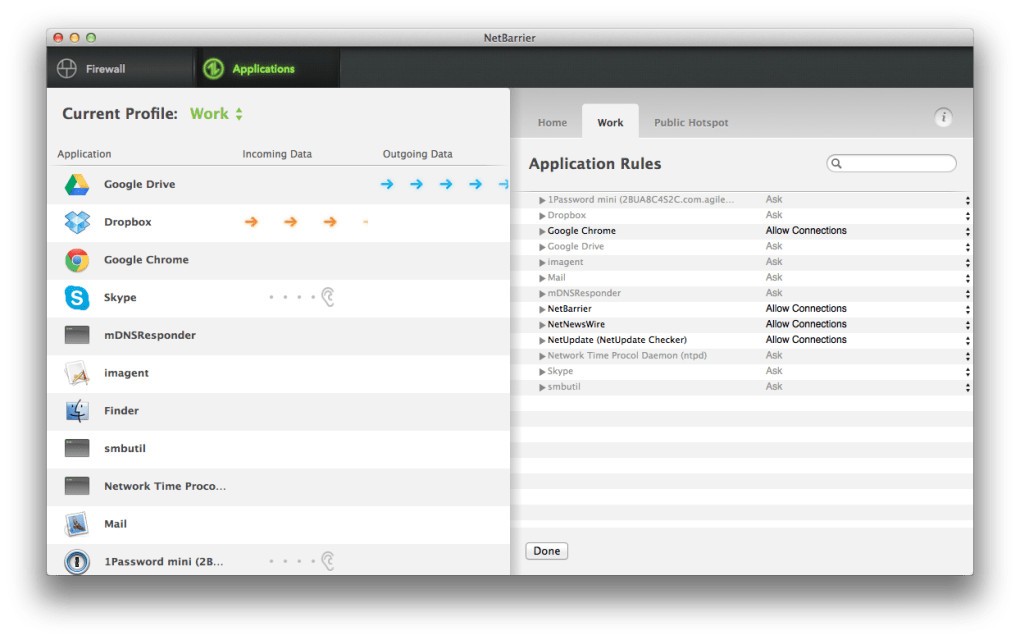Open Skype rule Ask popup

pos(867,371)
